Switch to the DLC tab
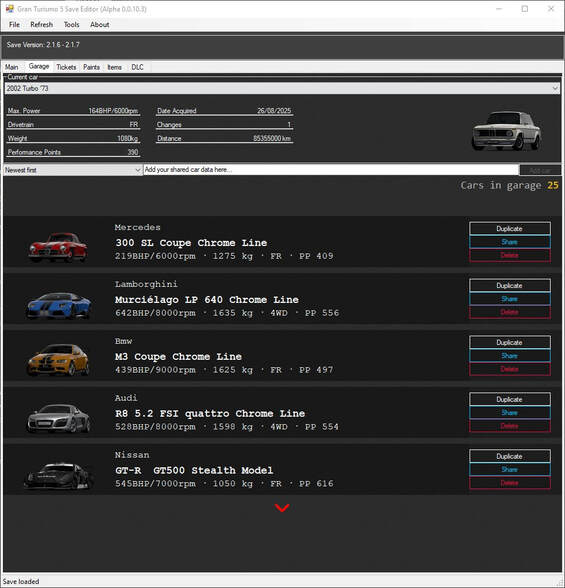Image resolution: width=565 pixels, height=588 pixels. [x=137, y=67]
